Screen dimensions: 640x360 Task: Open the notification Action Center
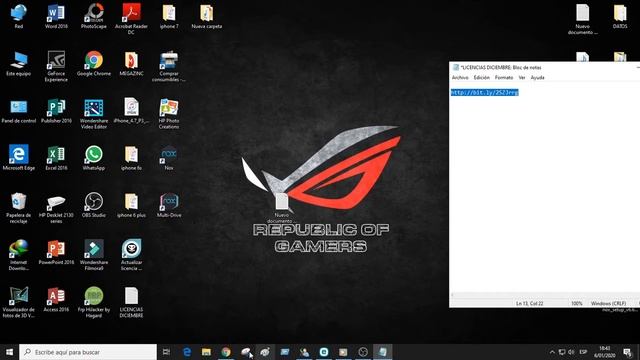point(628,352)
